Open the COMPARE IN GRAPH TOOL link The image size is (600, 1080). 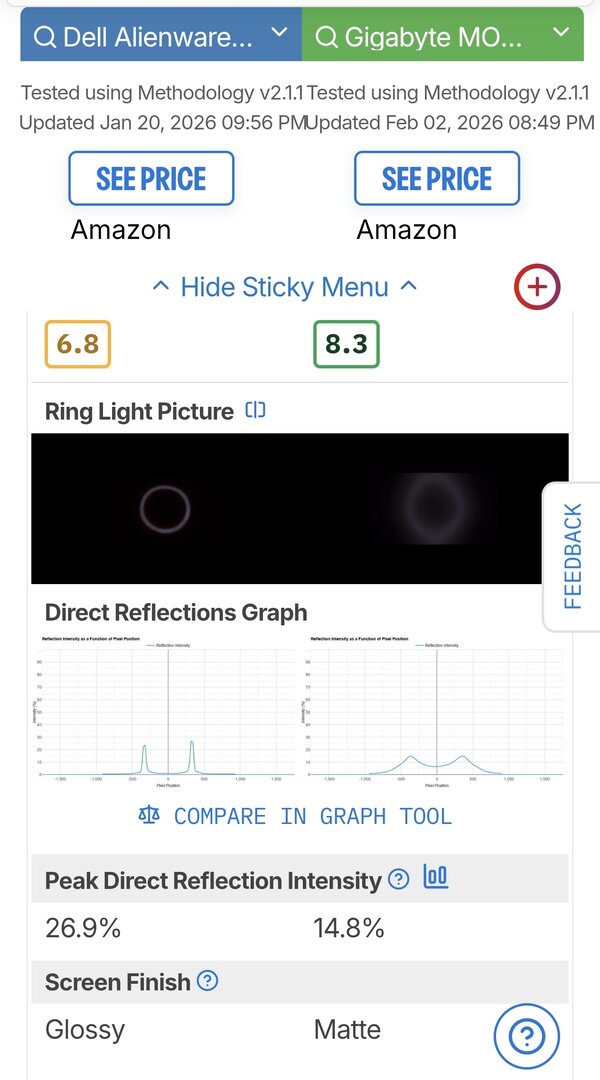tap(312, 816)
